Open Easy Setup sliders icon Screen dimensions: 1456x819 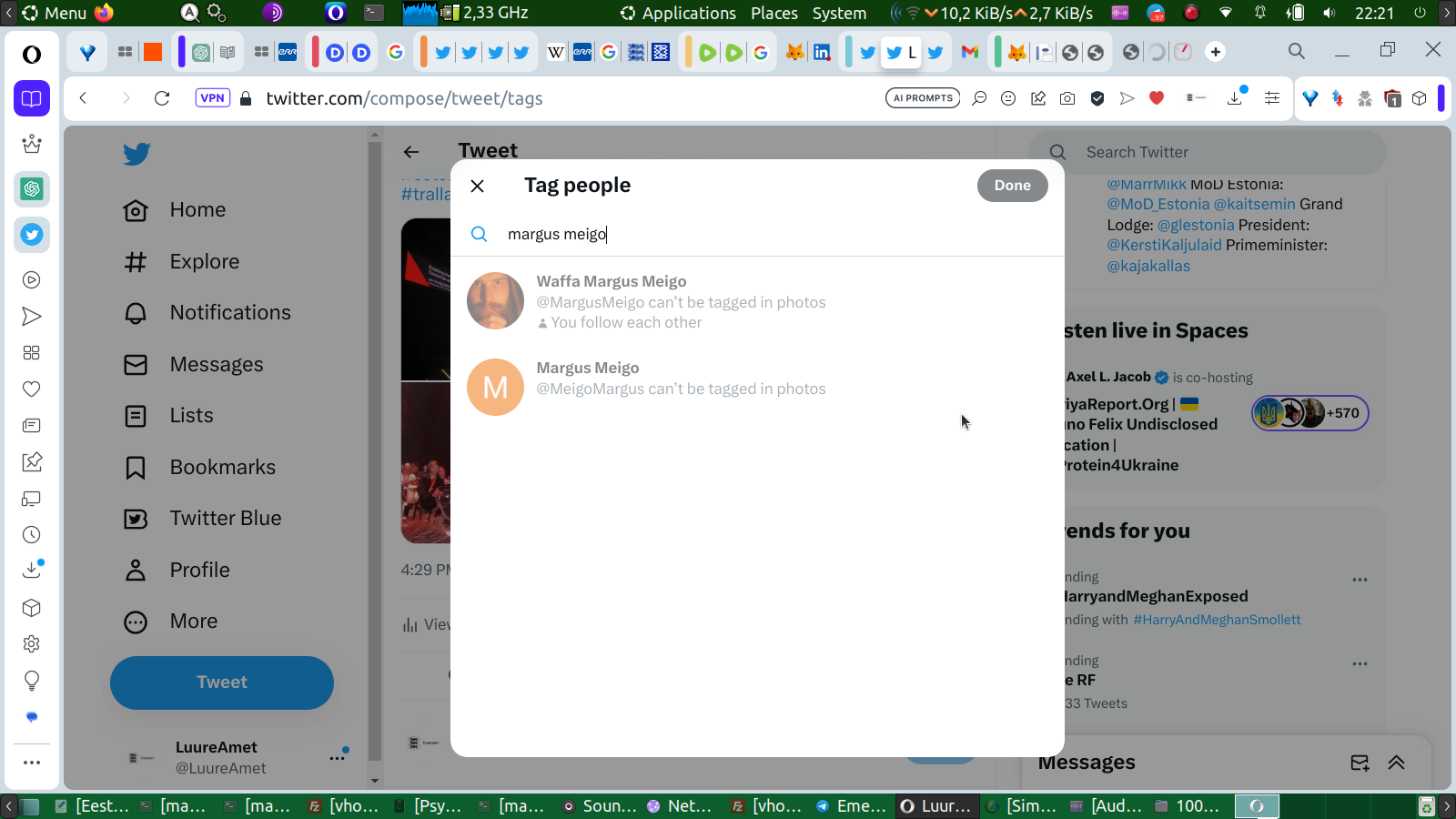[1272, 98]
